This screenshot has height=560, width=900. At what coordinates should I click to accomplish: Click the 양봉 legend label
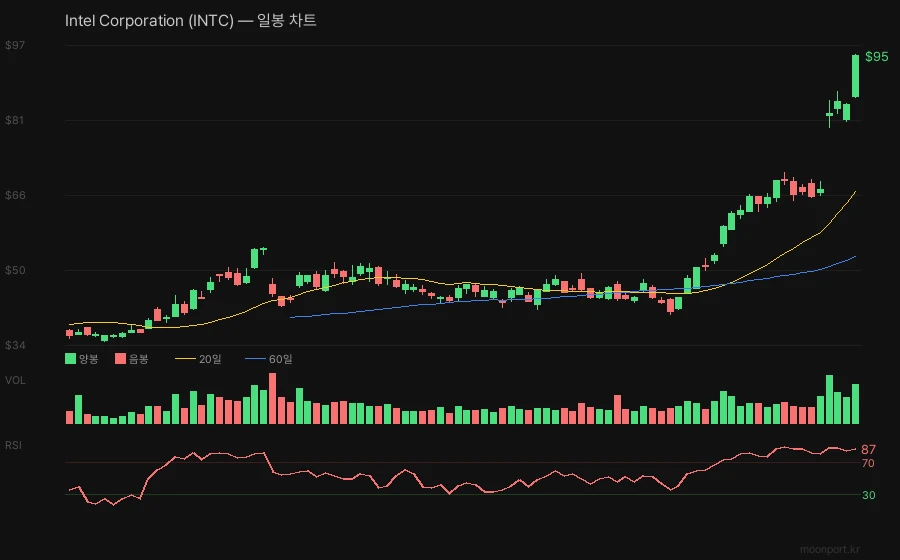tap(89, 359)
